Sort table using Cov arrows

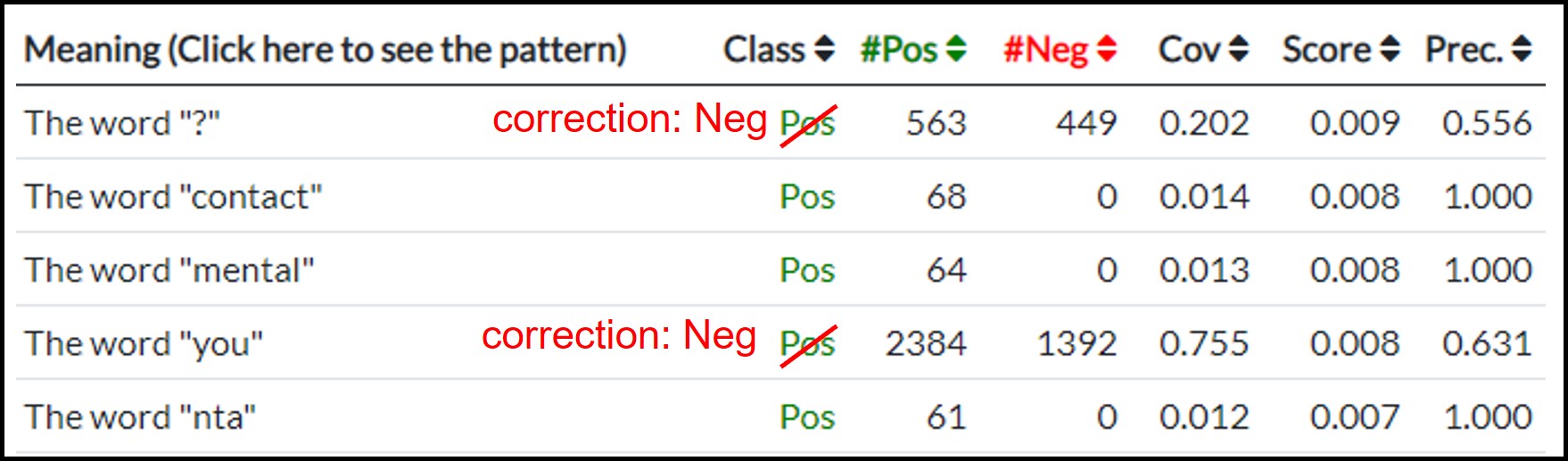point(1238,49)
